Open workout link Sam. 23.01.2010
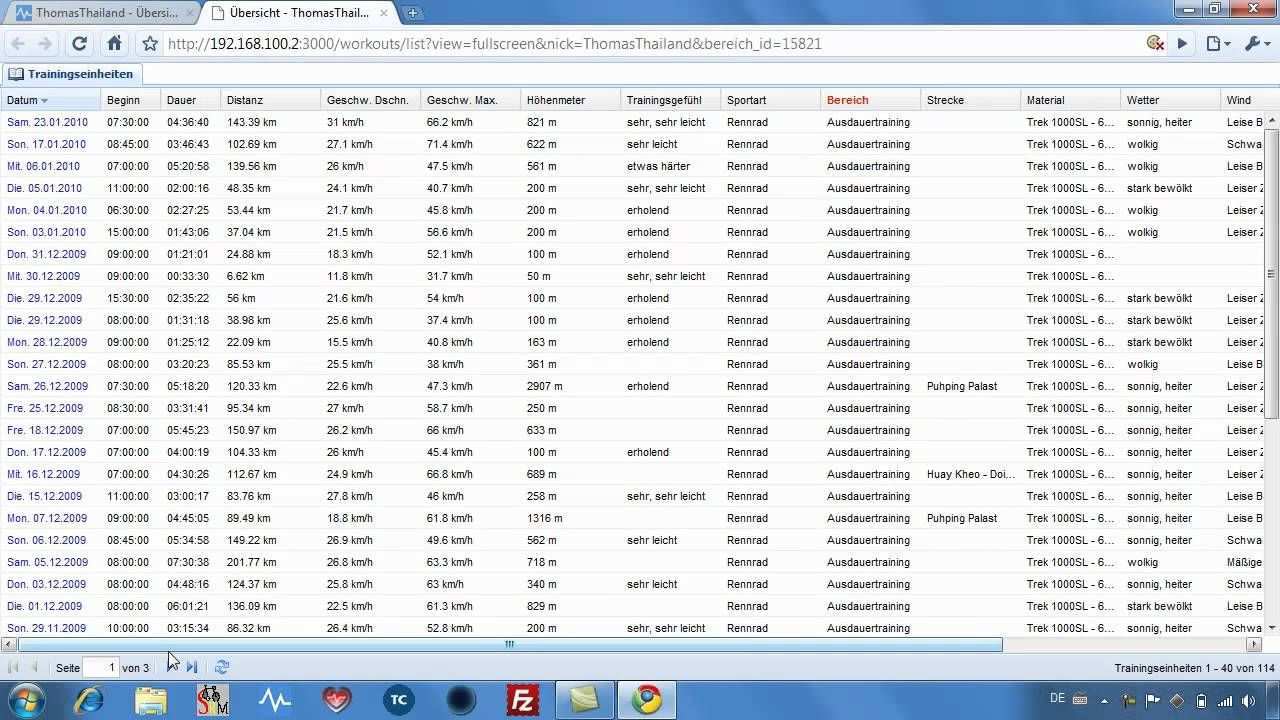 (x=47, y=122)
